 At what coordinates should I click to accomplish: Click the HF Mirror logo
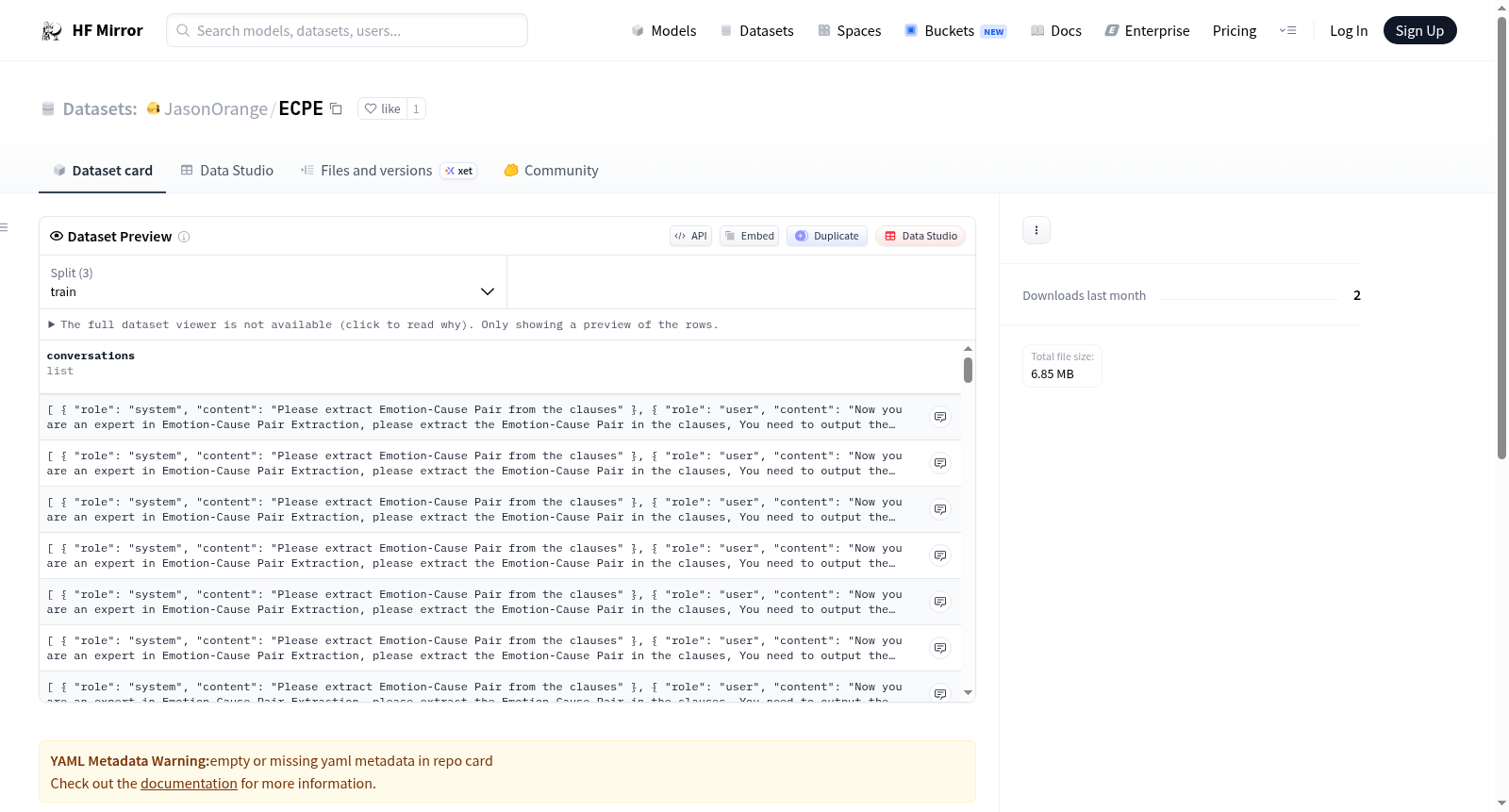91,30
